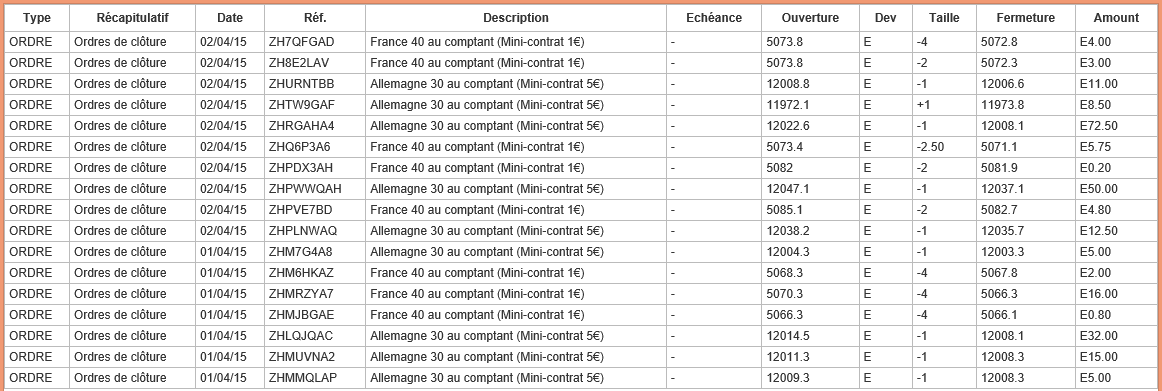This screenshot has width=1162, height=391.
Task: Click the Récapitulatif column header
Action: pos(132,19)
